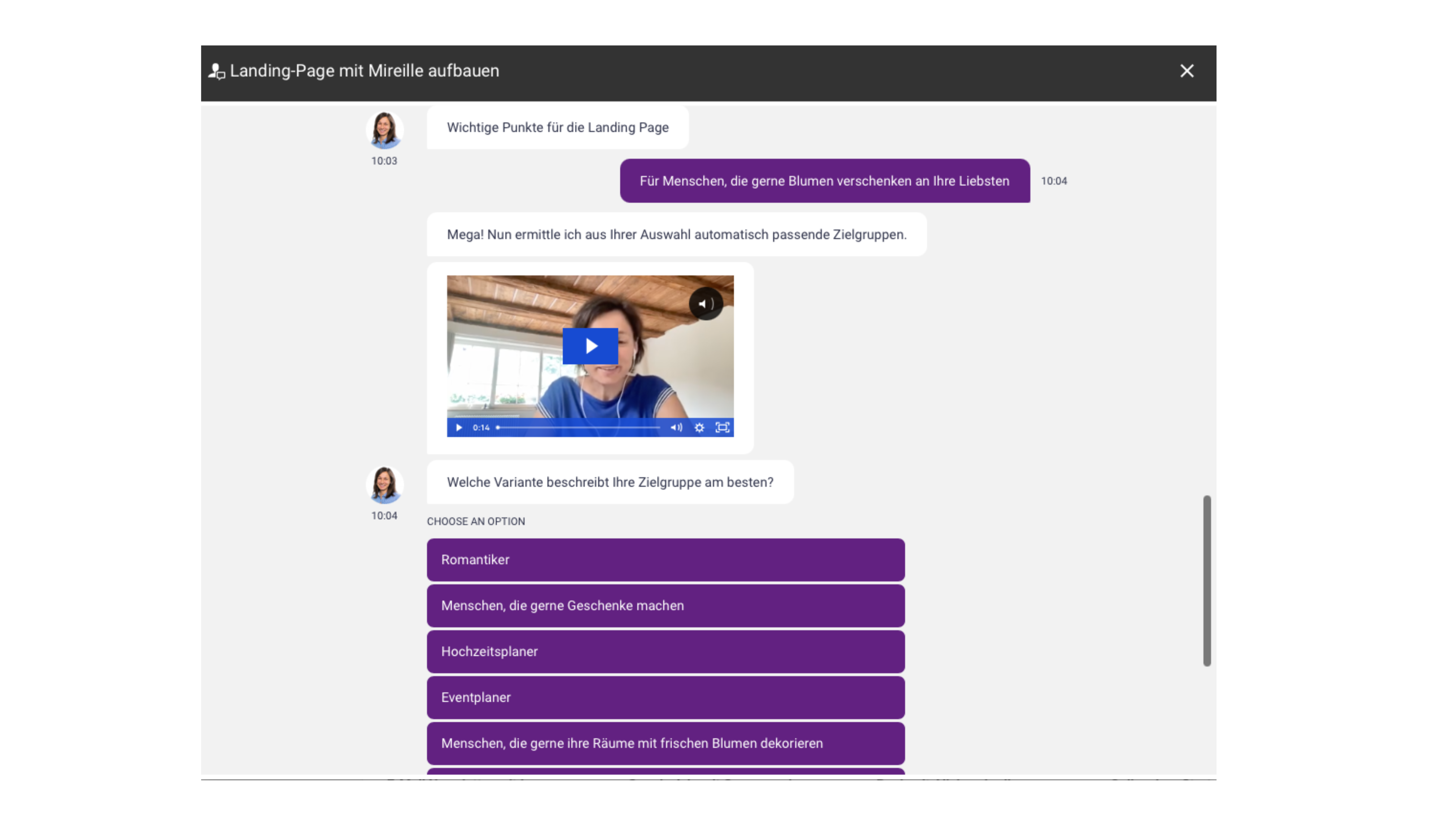Click the 'Mega! Nun ermittle ich' message bubble

pyautogui.click(x=677, y=235)
